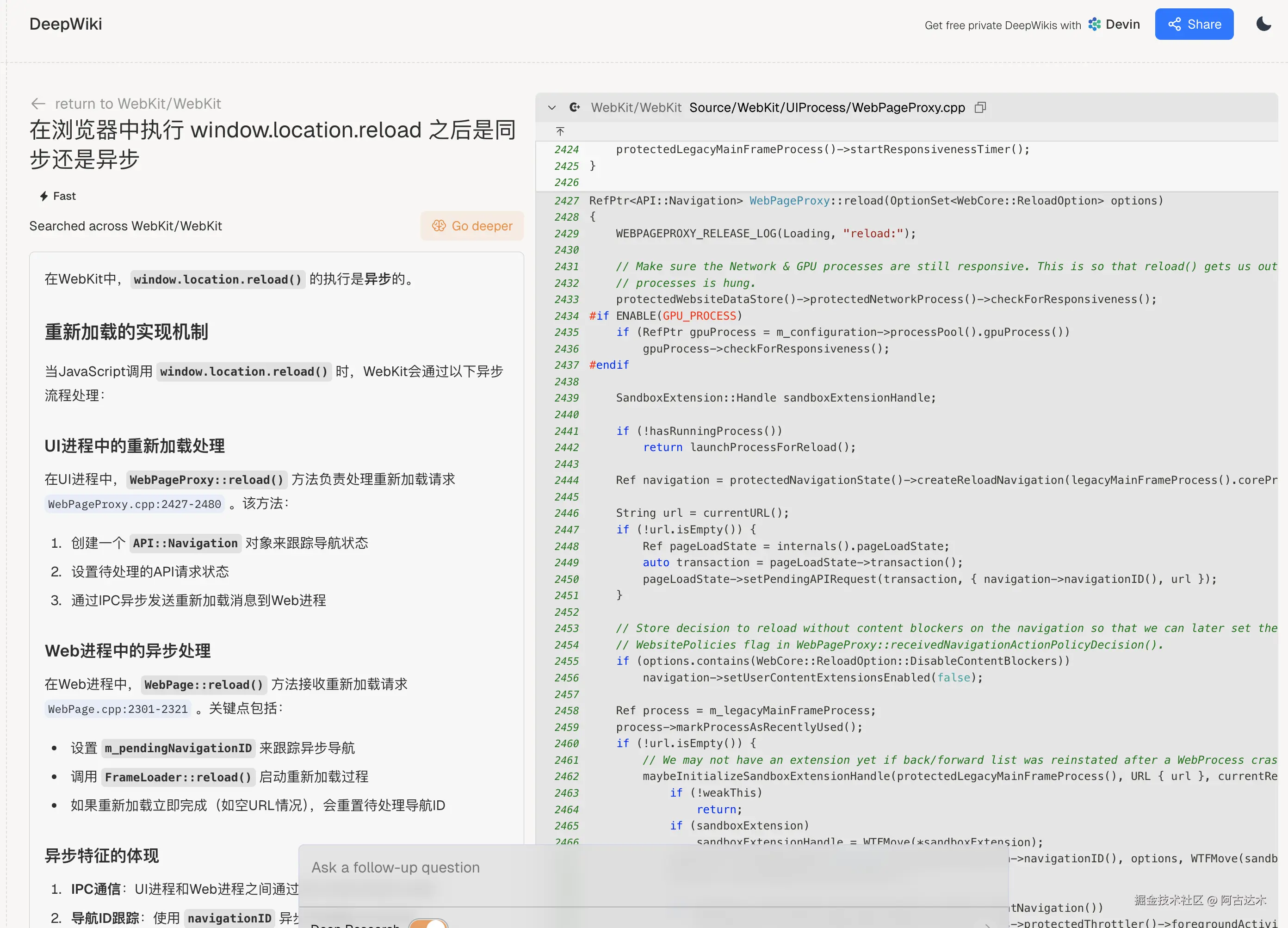Click the expand-upward arrow above line 2424
The image size is (1288, 928).
(560, 131)
